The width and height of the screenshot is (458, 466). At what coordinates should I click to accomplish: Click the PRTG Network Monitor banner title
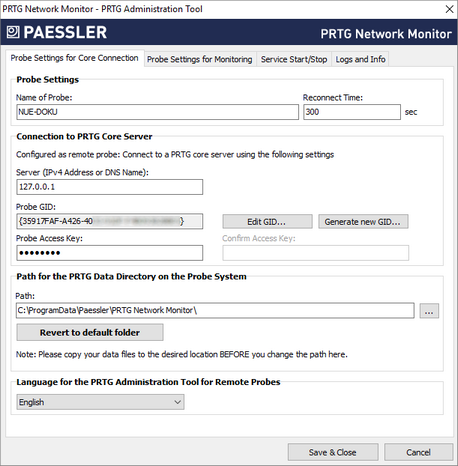(x=386, y=34)
